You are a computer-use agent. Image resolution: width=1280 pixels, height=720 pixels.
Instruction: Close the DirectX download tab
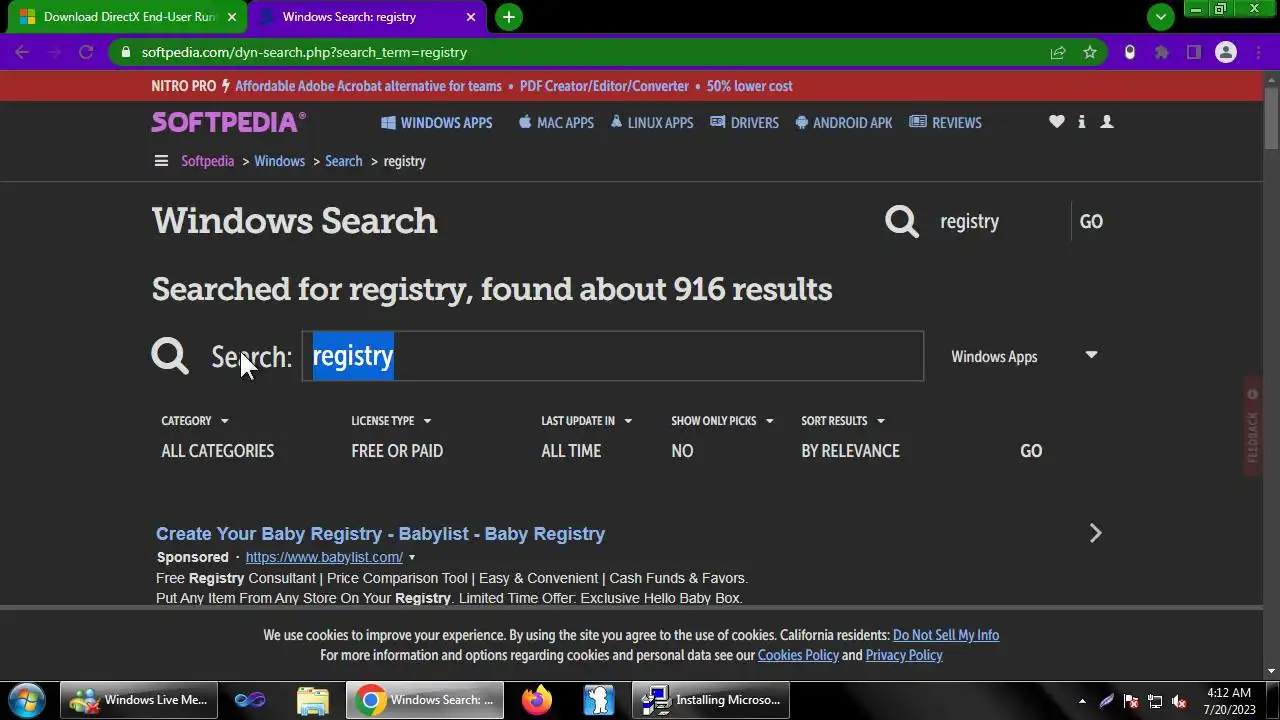pos(232,17)
